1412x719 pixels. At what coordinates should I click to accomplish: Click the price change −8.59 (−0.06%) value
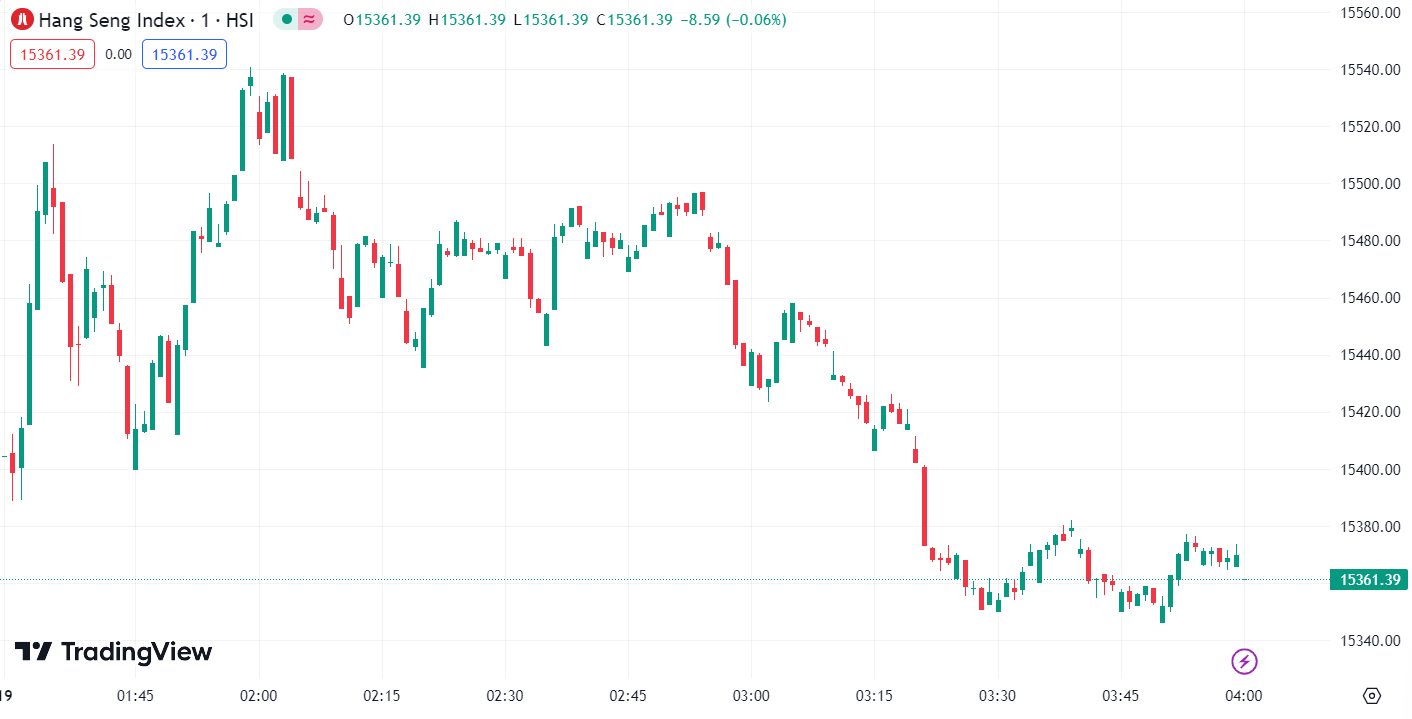point(732,19)
